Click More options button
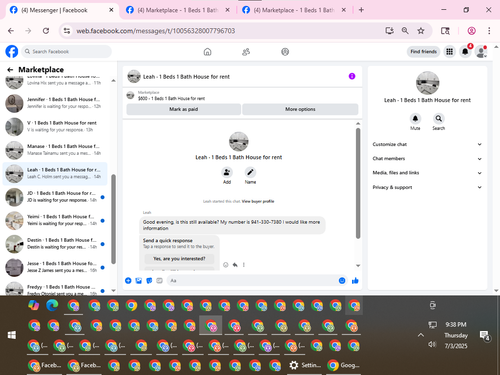Viewport: 500px width, 375px height. pyautogui.click(x=300, y=109)
